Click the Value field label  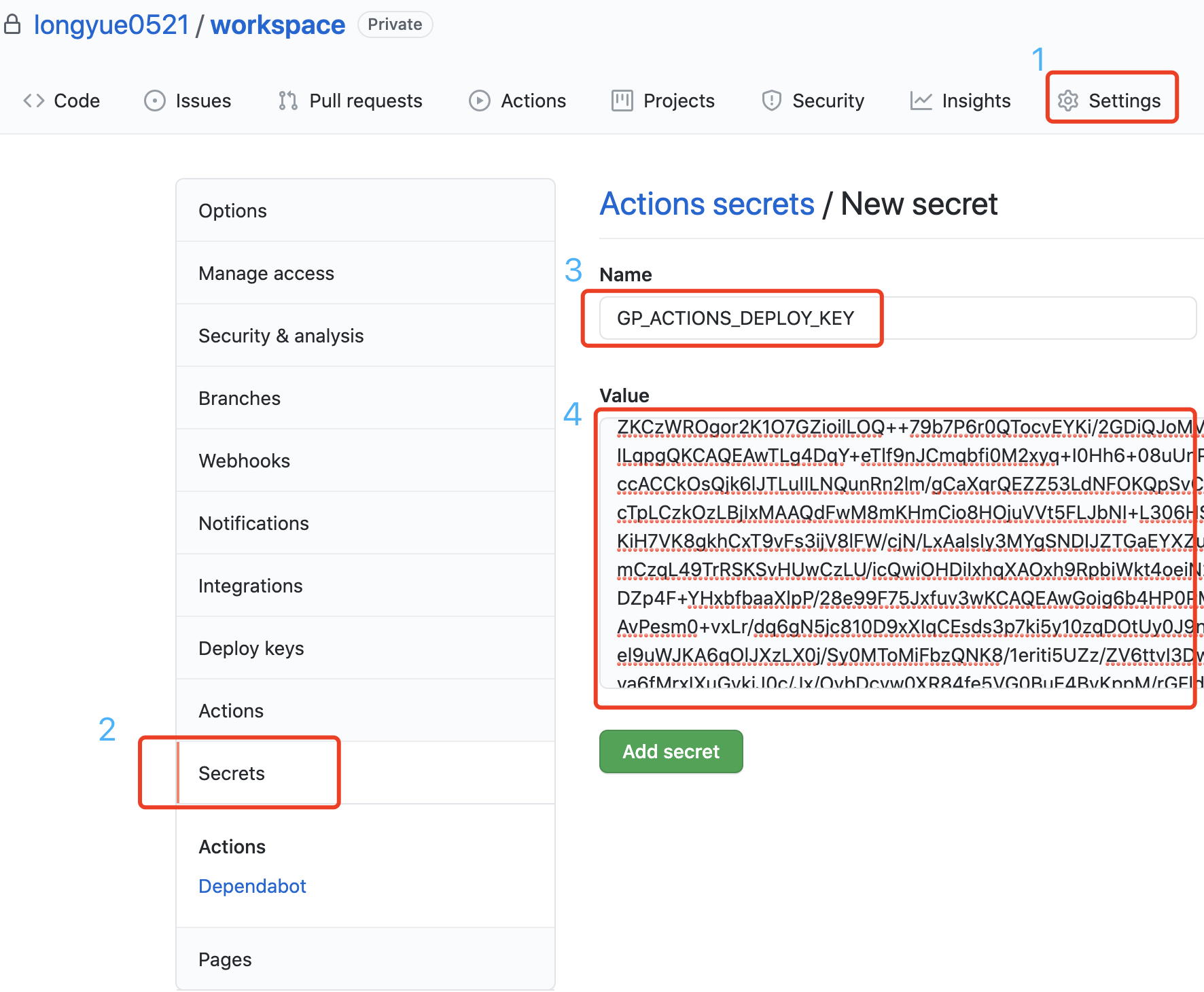click(624, 395)
